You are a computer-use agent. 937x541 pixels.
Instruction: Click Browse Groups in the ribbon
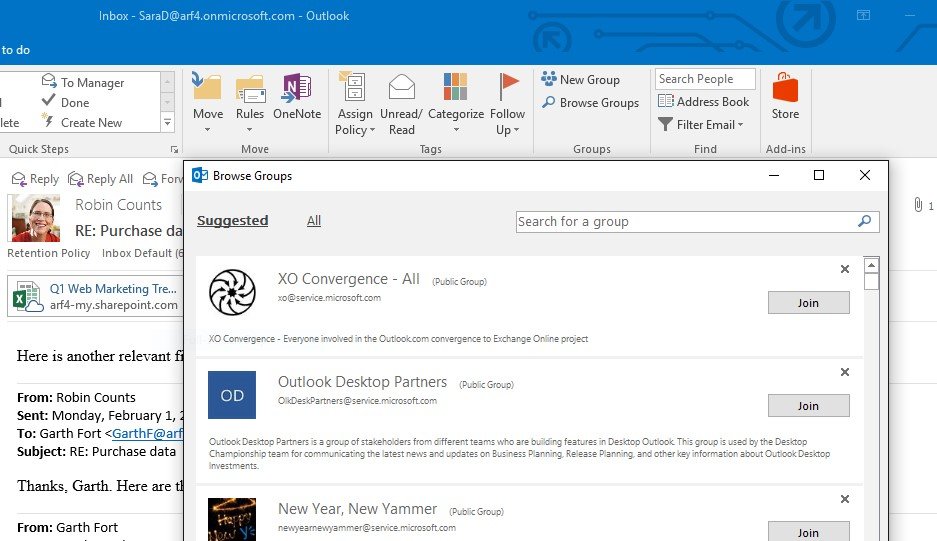click(x=590, y=103)
